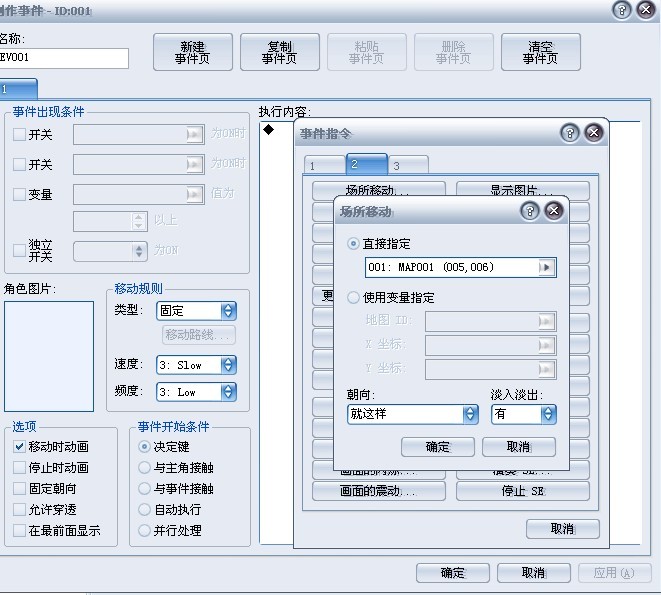Check 停止时动画 option
661x595 pixels.
(19, 468)
